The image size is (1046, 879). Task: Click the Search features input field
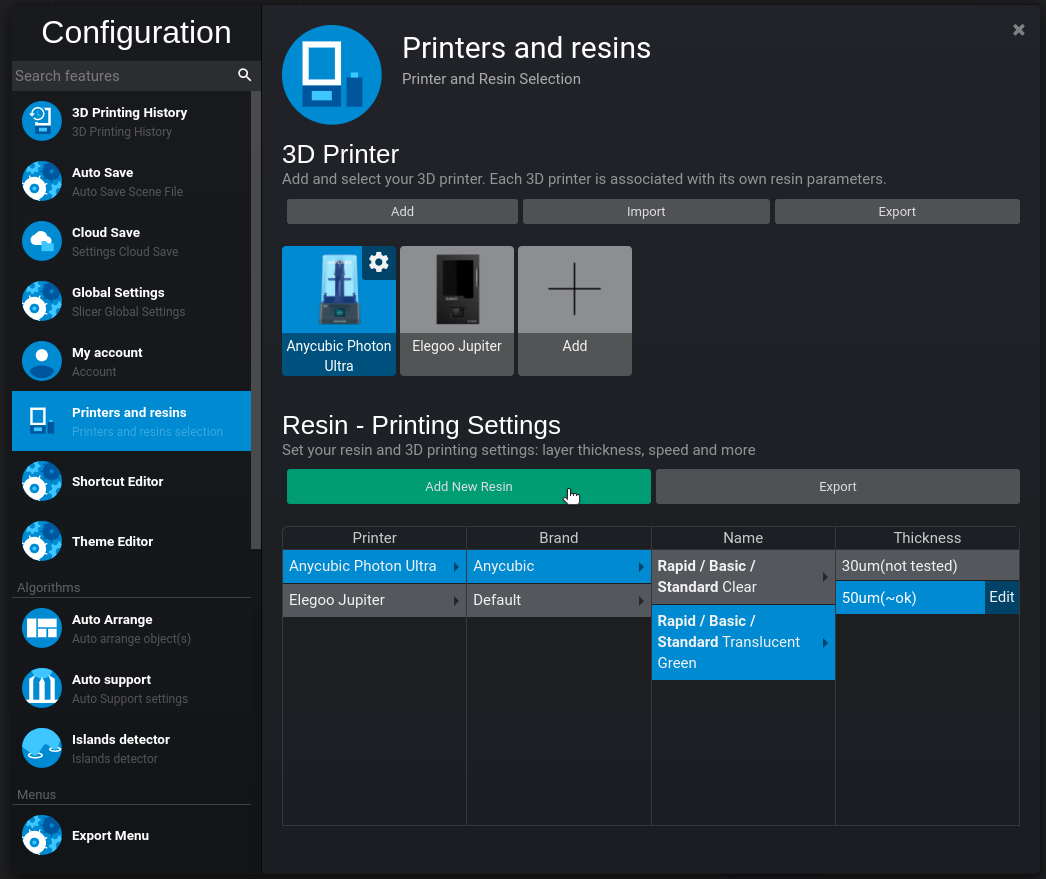click(x=120, y=76)
